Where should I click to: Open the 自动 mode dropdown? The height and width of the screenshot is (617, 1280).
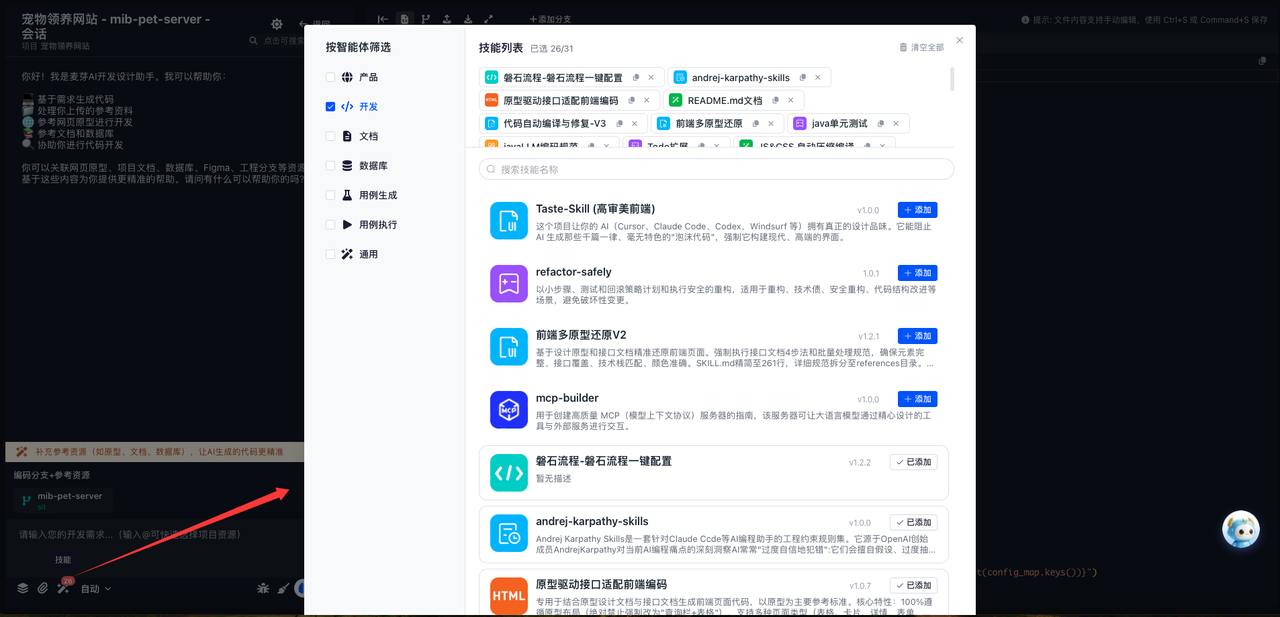pyautogui.click(x=96, y=589)
